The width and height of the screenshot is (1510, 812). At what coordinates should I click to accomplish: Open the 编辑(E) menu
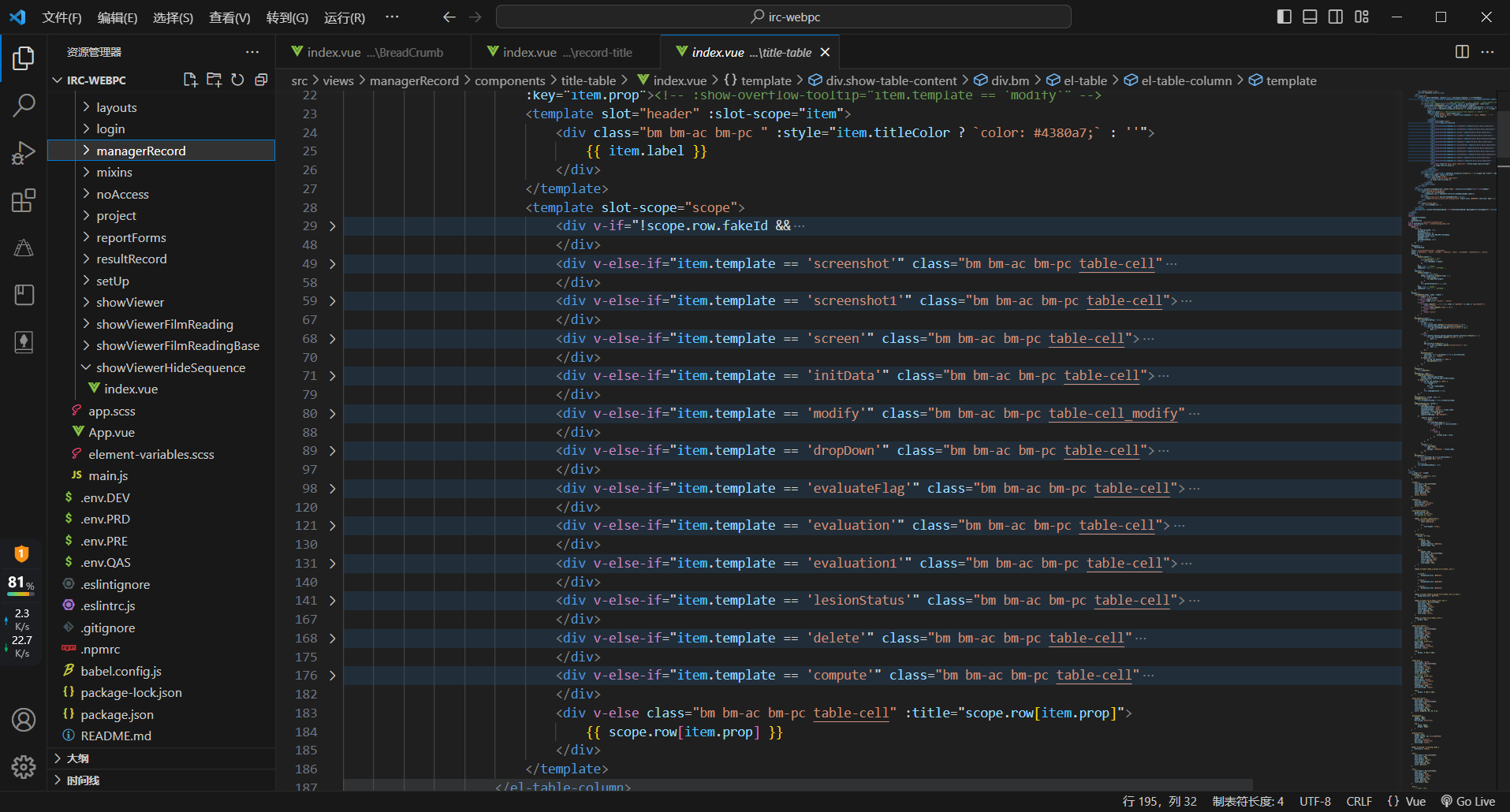[117, 17]
